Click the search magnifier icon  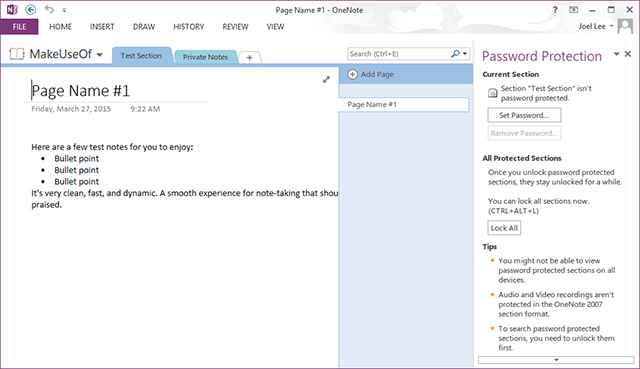point(455,53)
